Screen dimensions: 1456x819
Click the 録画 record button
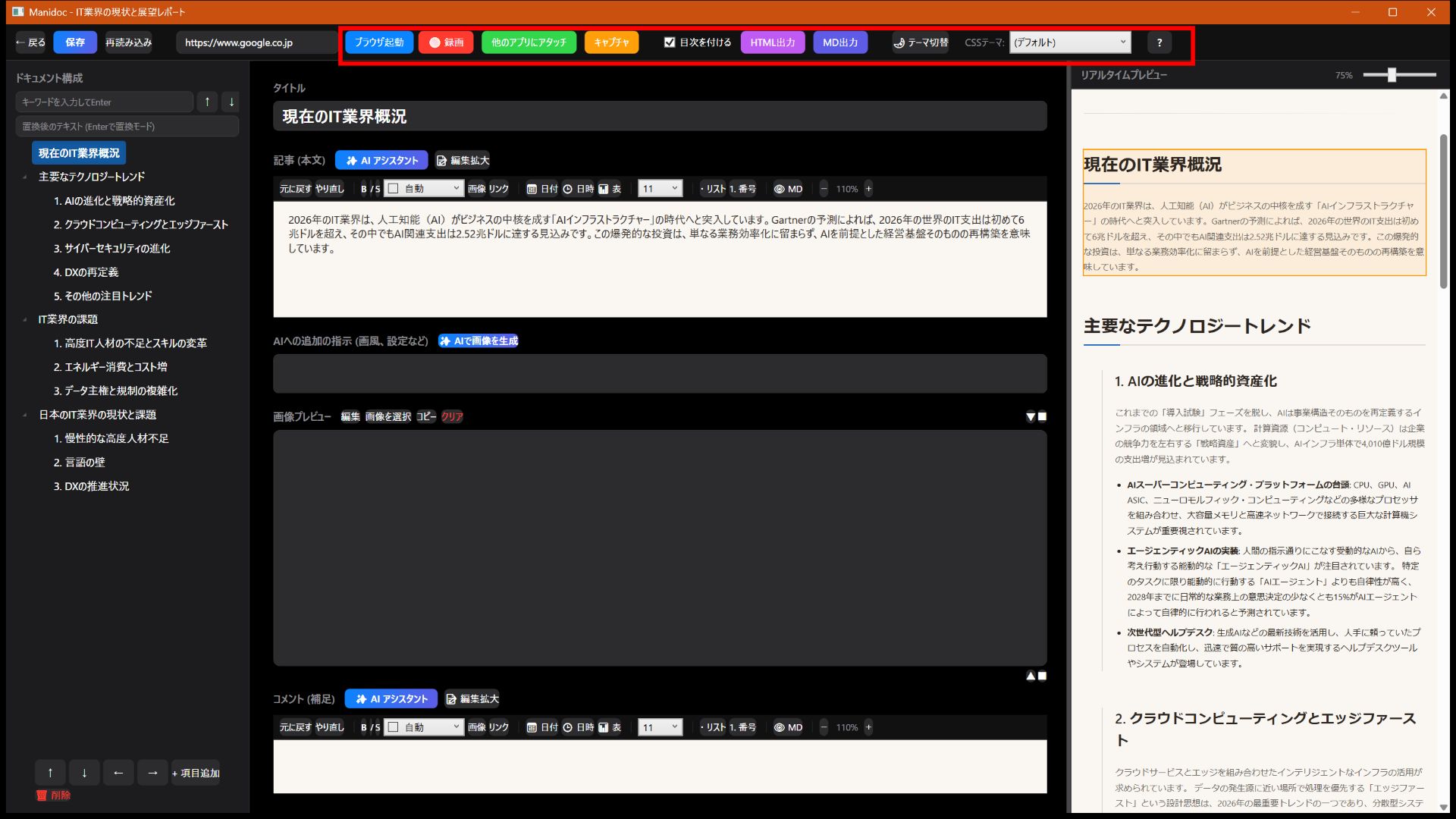(x=446, y=42)
